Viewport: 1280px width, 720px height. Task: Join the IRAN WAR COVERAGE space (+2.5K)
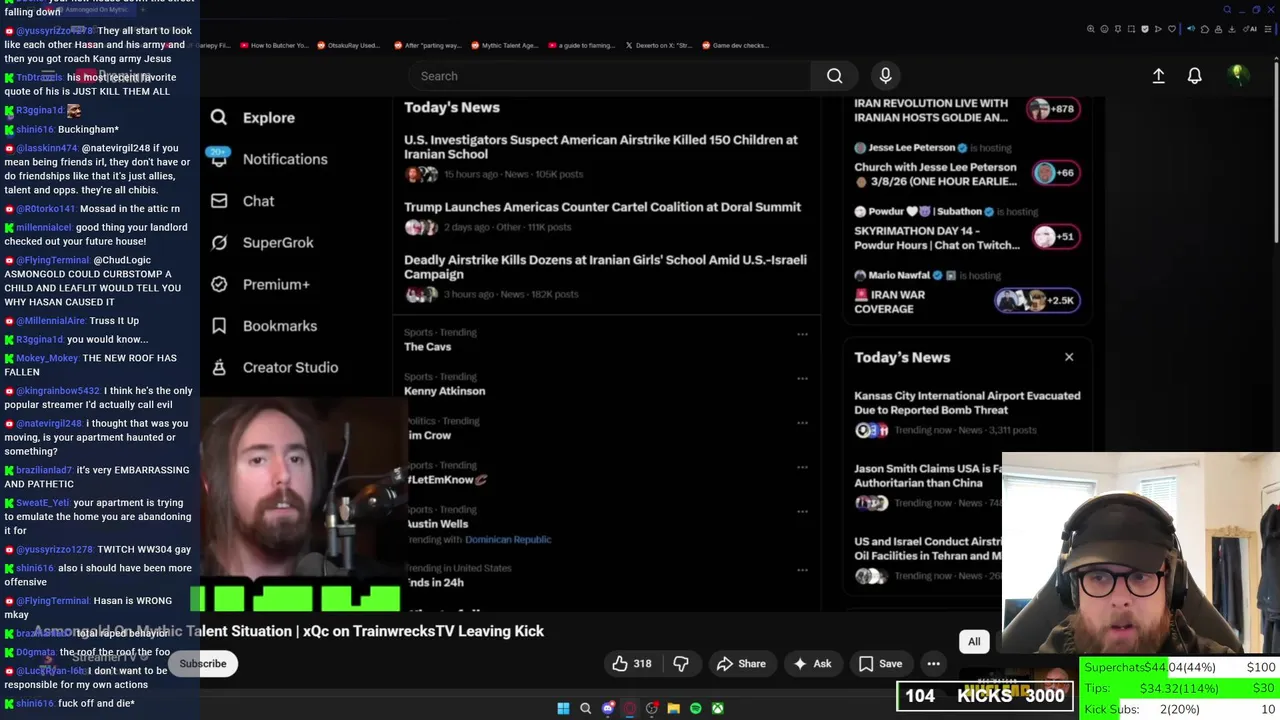point(1037,300)
